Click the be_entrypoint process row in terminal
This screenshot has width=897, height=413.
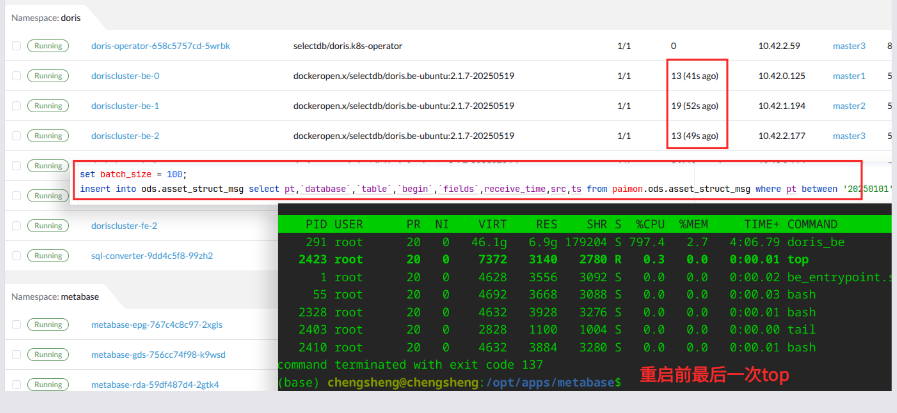(585, 277)
